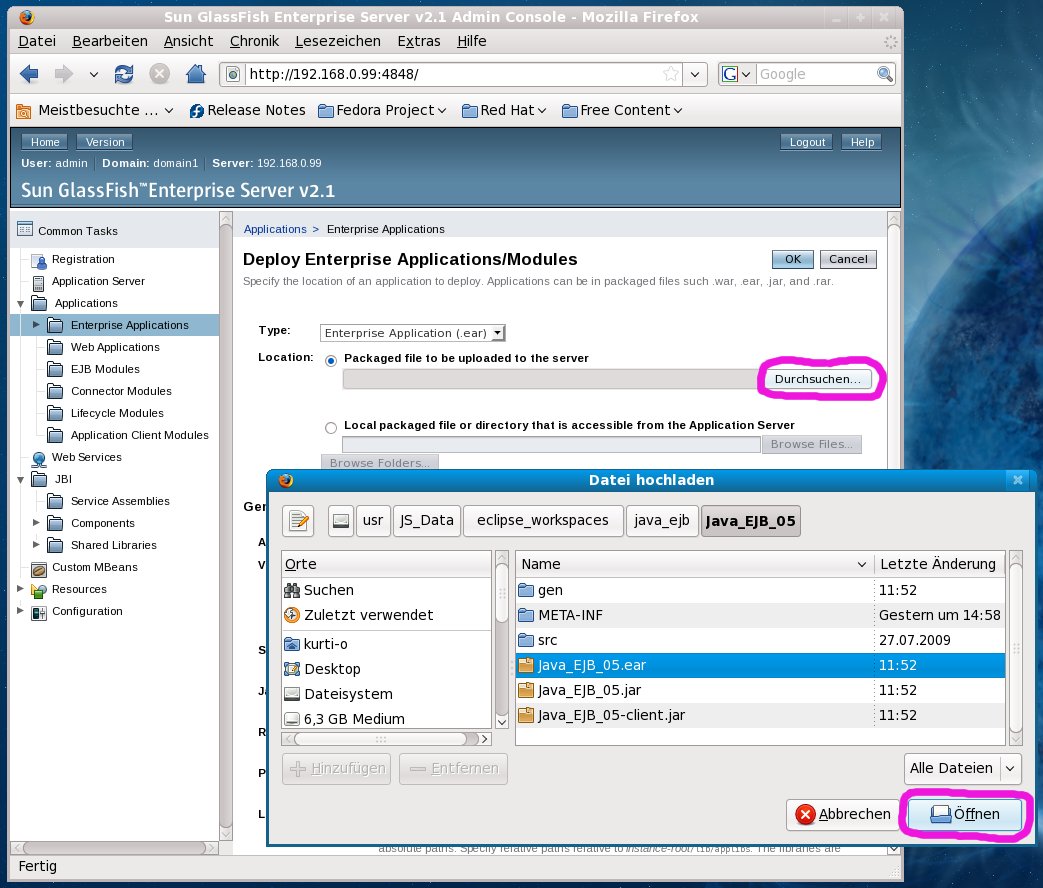Expand the Resources tree node
This screenshot has height=888, width=1043.
21,589
